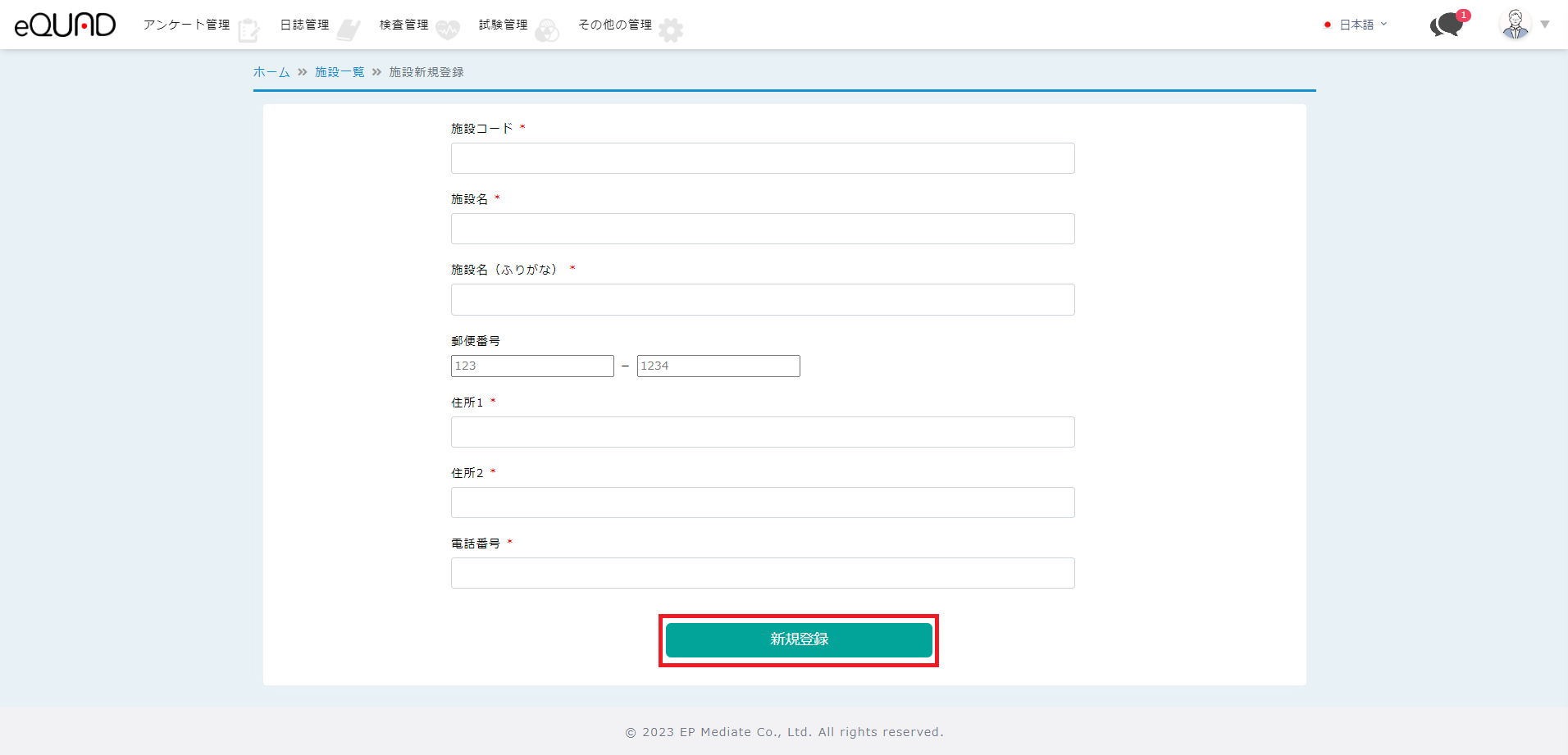1568x755 pixels.
Task: Navigate to 施設一覧 breadcrumb link
Action: click(340, 72)
